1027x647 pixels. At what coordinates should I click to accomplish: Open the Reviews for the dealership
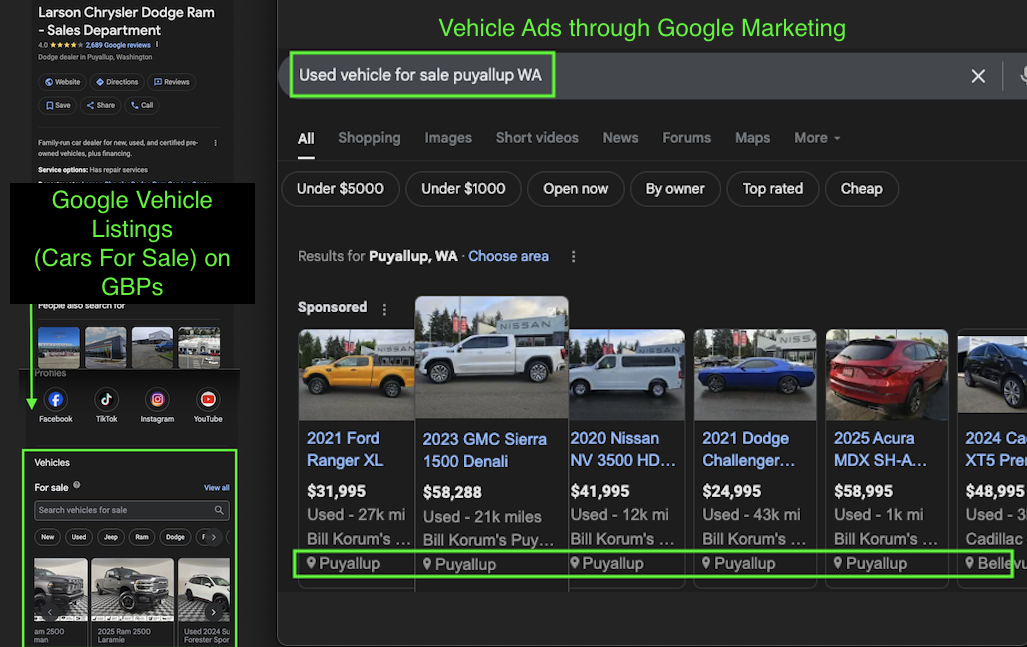[x=170, y=82]
